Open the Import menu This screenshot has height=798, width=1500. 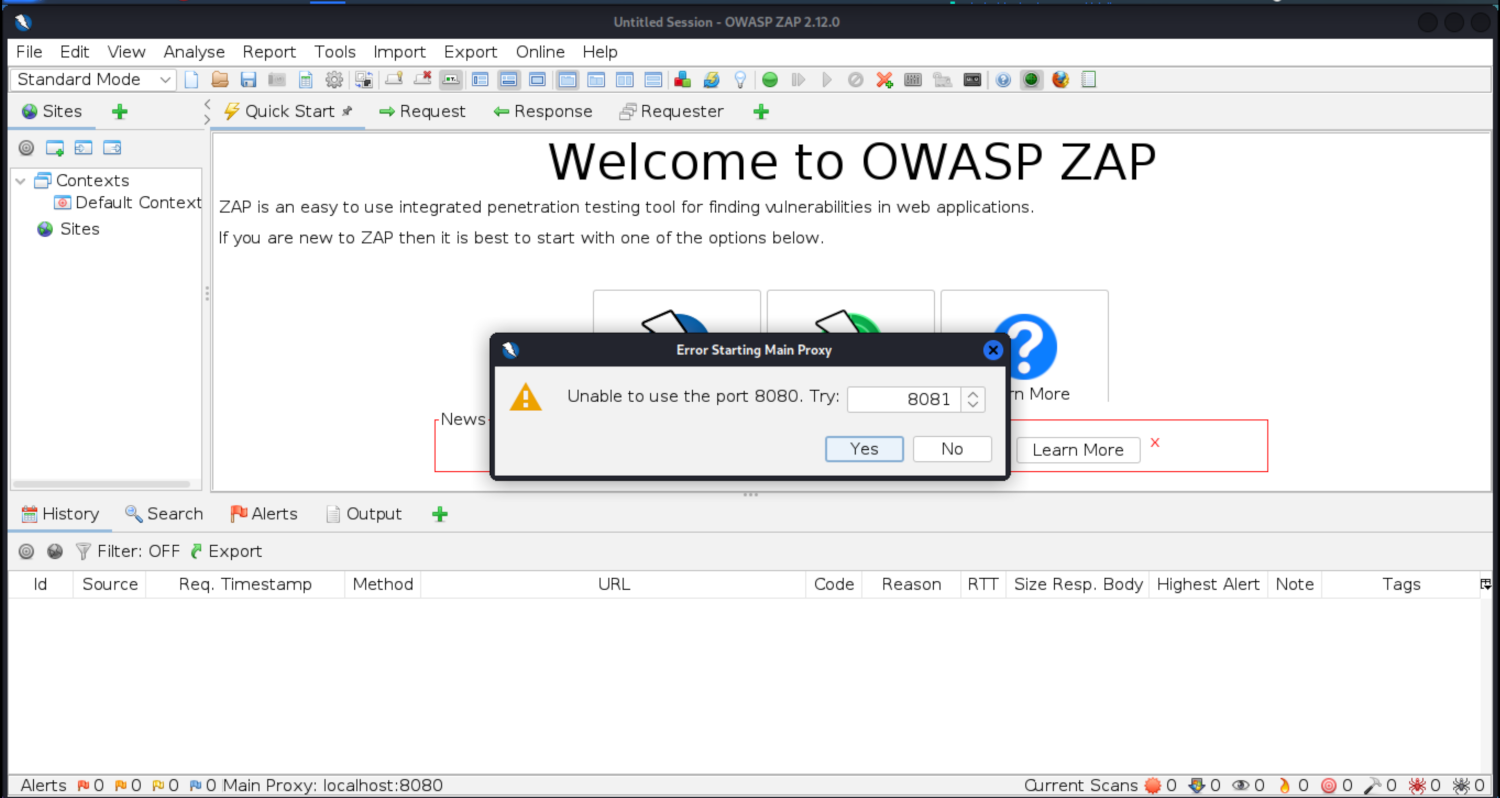click(399, 52)
